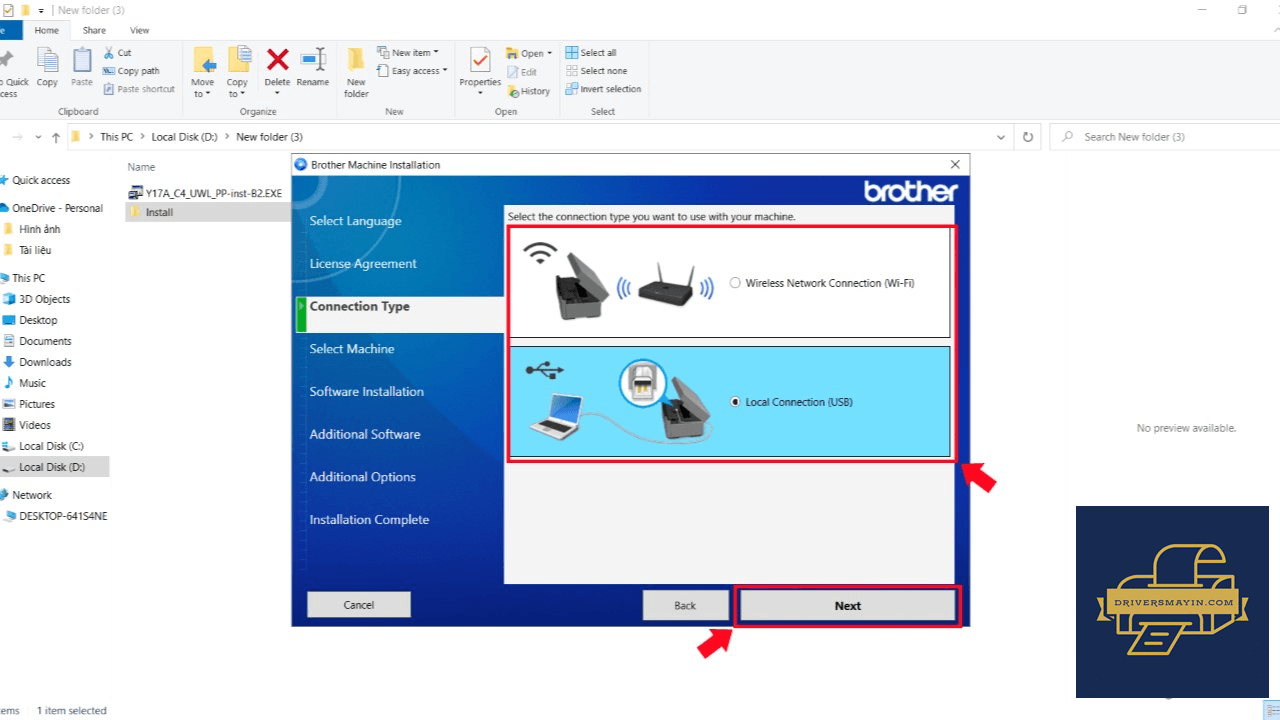This screenshot has width=1280, height=720.
Task: Open the New item dropdown
Action: 408,53
